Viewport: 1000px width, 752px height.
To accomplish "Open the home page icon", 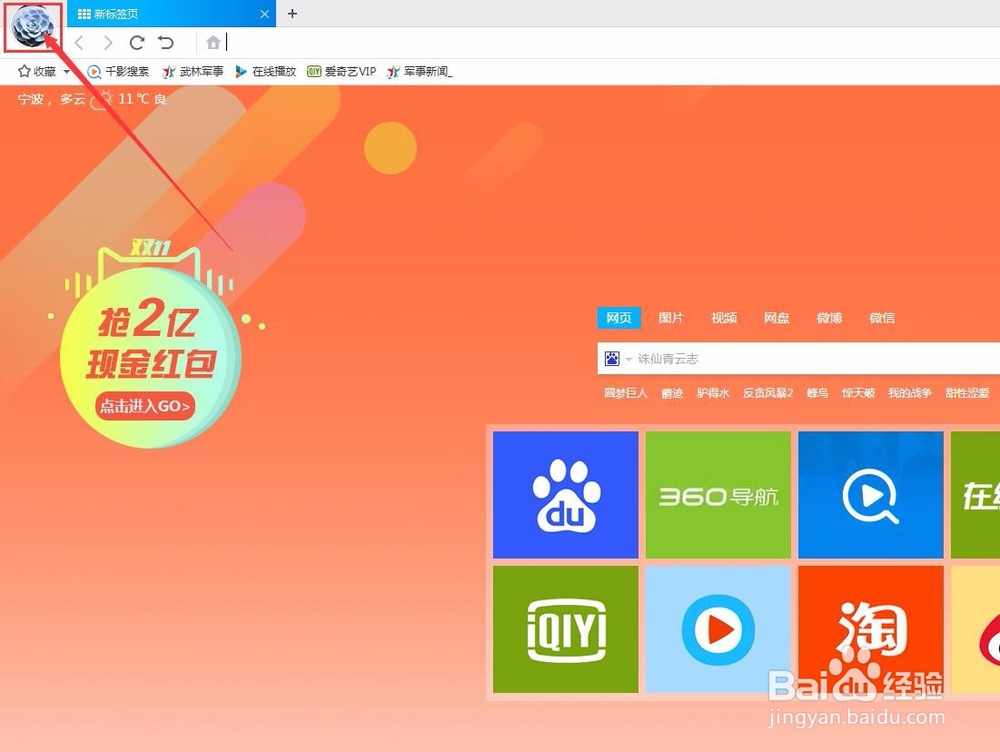I will click(213, 43).
